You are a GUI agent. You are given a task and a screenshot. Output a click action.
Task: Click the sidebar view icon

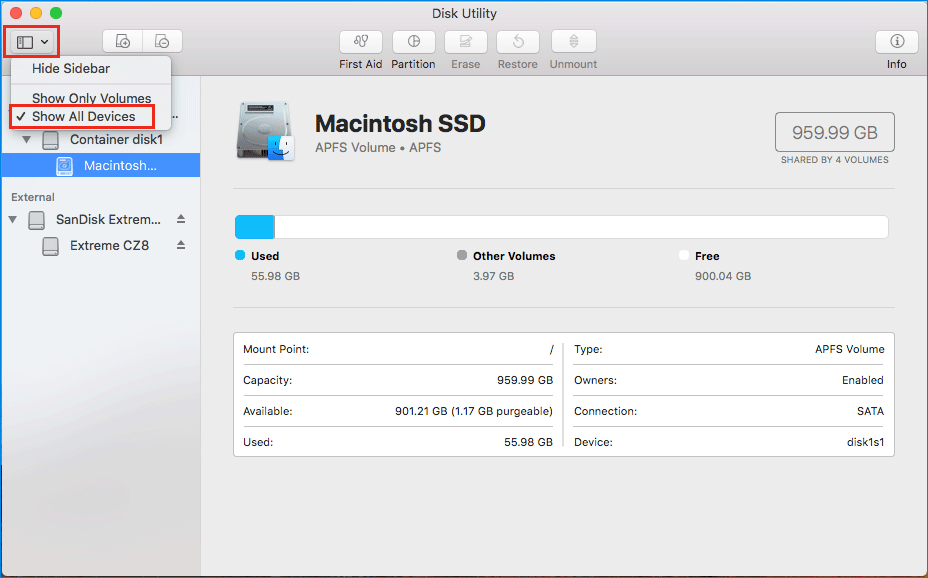pos(25,41)
